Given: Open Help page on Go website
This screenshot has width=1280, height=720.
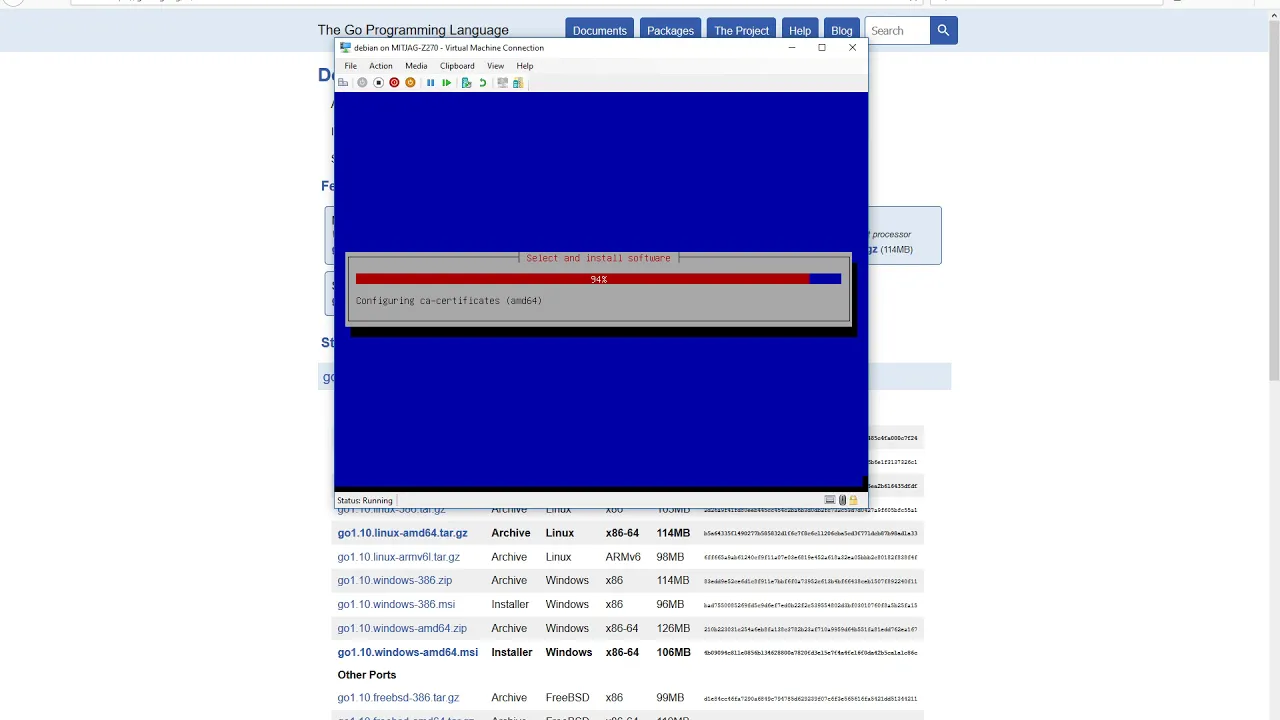Looking at the screenshot, I should (x=800, y=31).
